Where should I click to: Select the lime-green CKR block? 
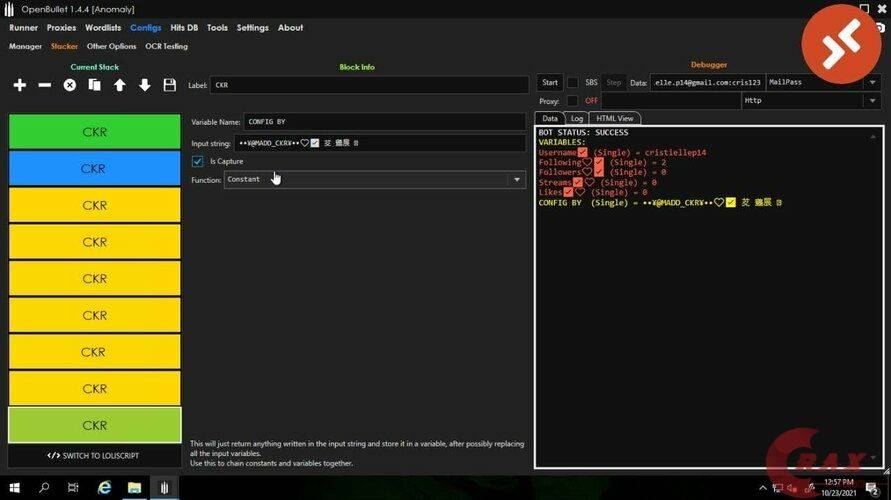94,425
